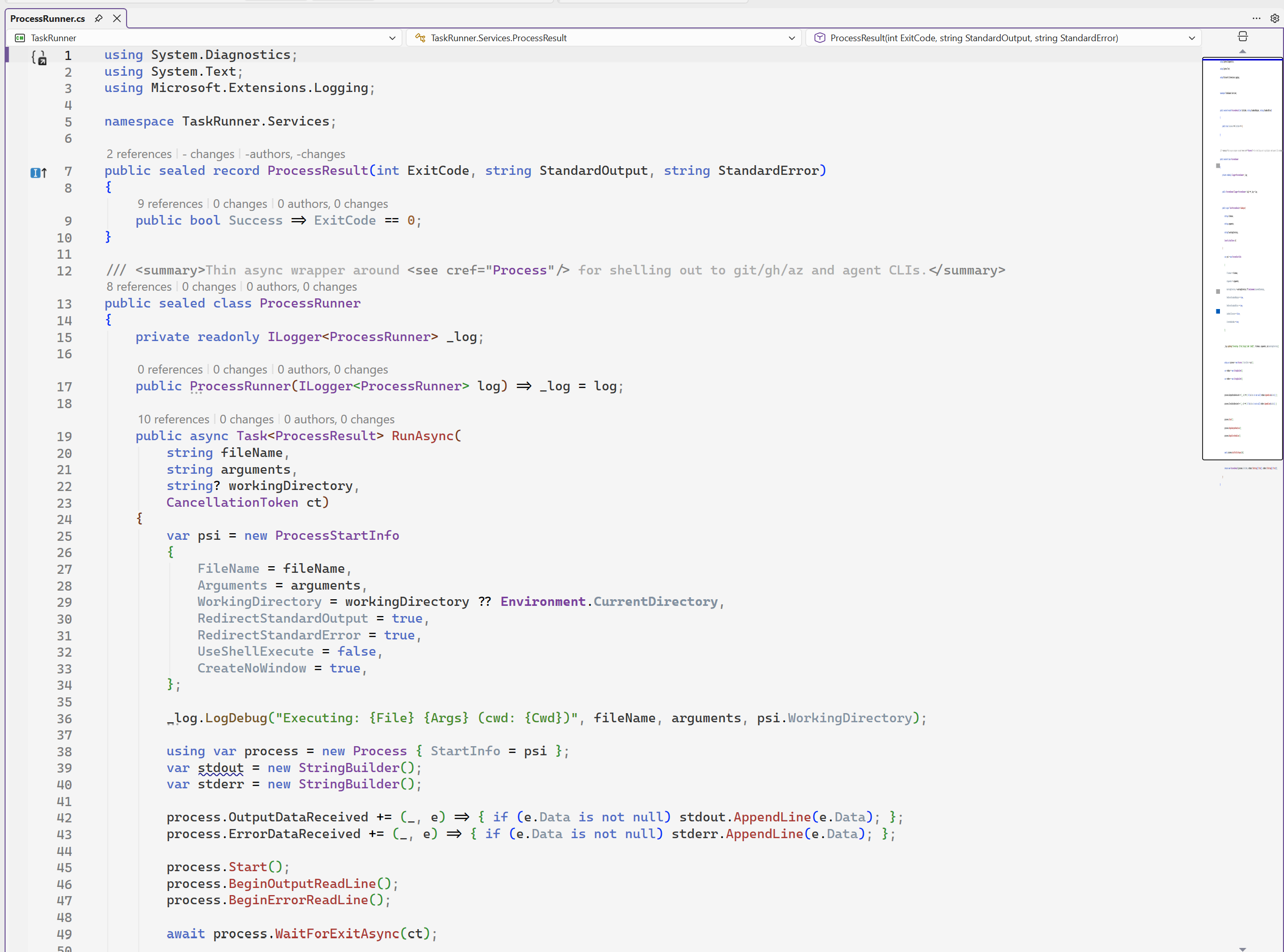Click the "9 references" CodeLens above Success
1284x952 pixels.
click(x=170, y=204)
